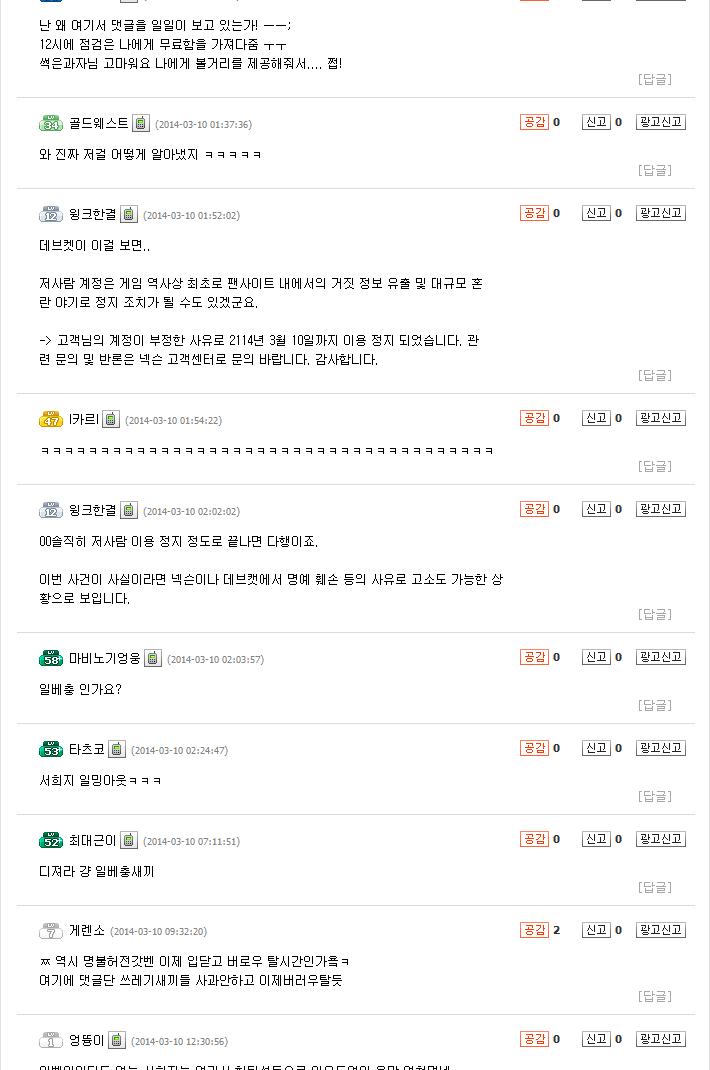Click 광고신고 on 최대근이's comment
The height and width of the screenshot is (1070, 710).
[660, 839]
